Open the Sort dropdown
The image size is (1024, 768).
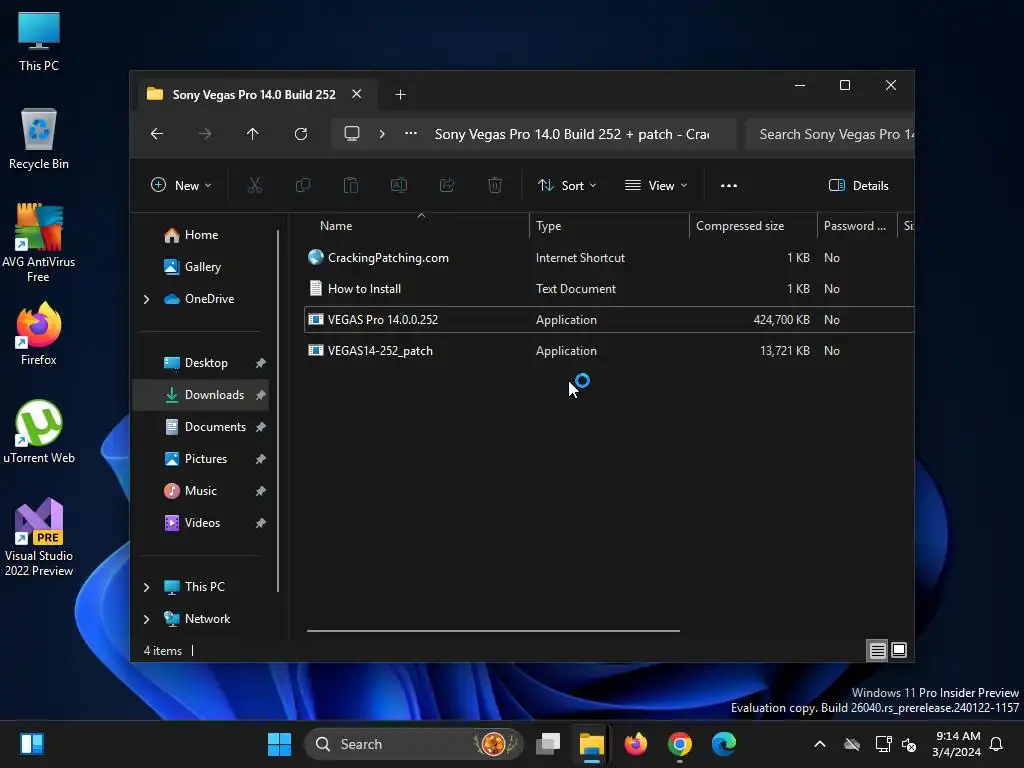pos(567,185)
